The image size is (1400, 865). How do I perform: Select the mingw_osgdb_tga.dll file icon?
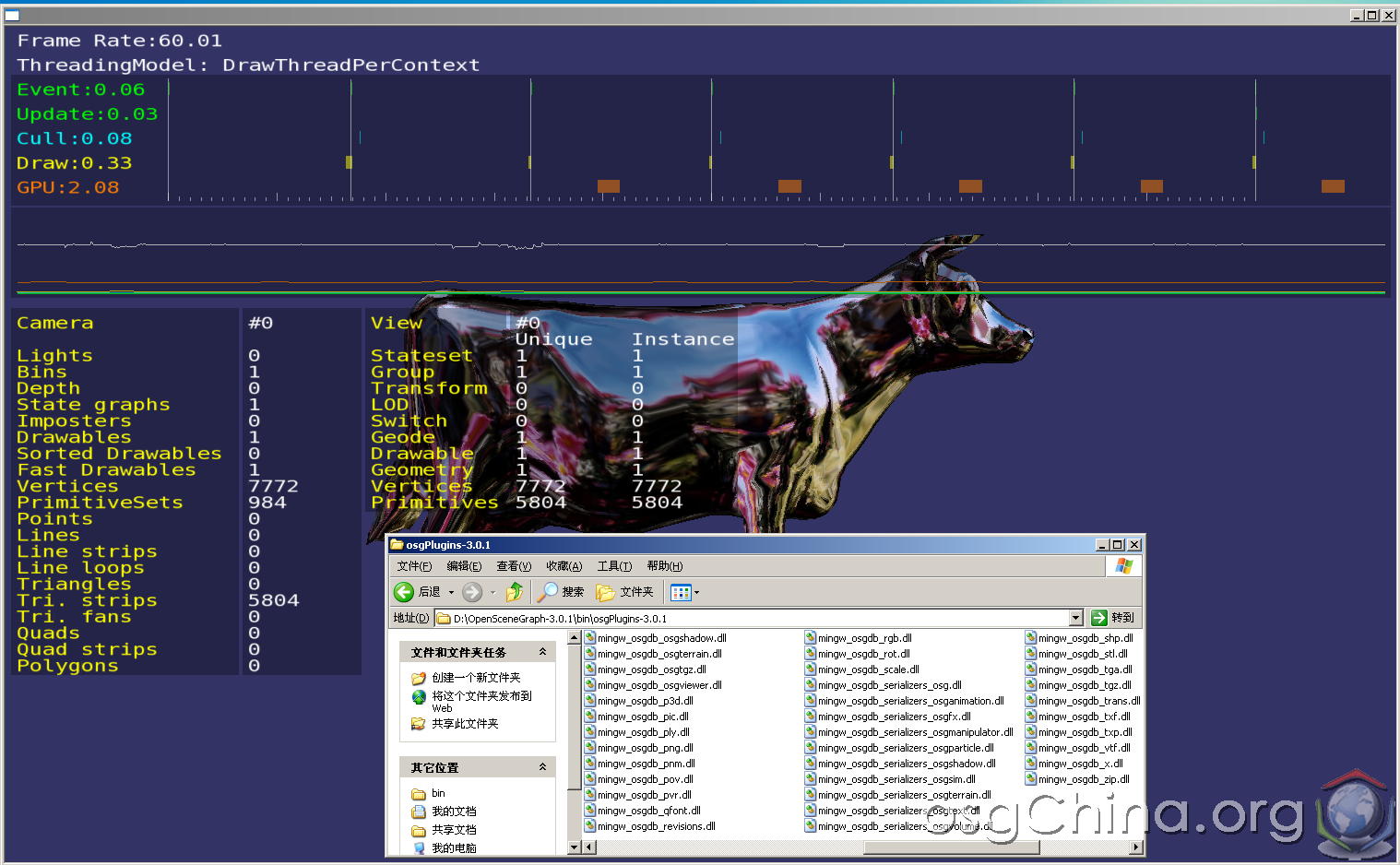1031,669
